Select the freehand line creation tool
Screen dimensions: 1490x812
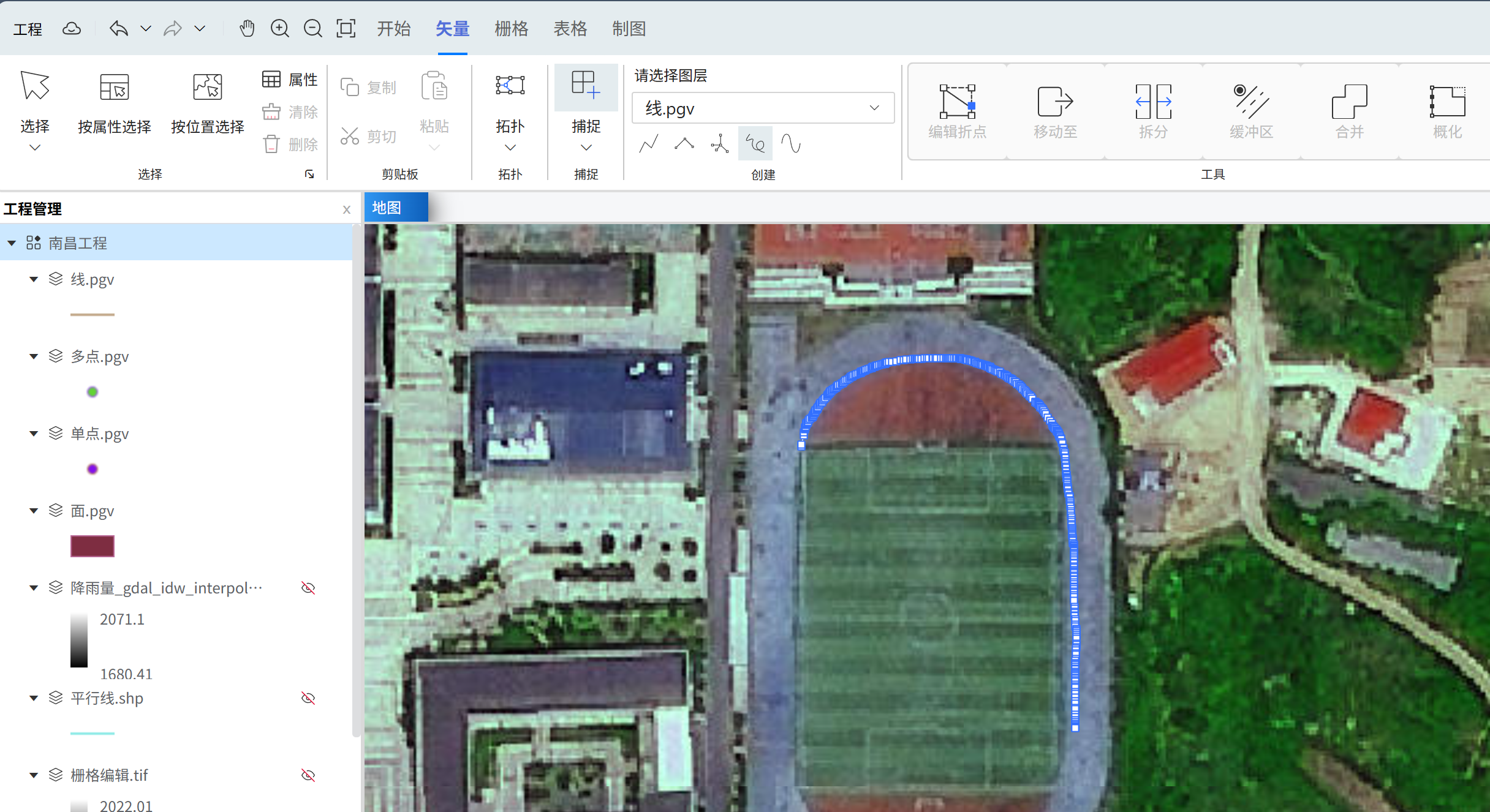tap(755, 145)
